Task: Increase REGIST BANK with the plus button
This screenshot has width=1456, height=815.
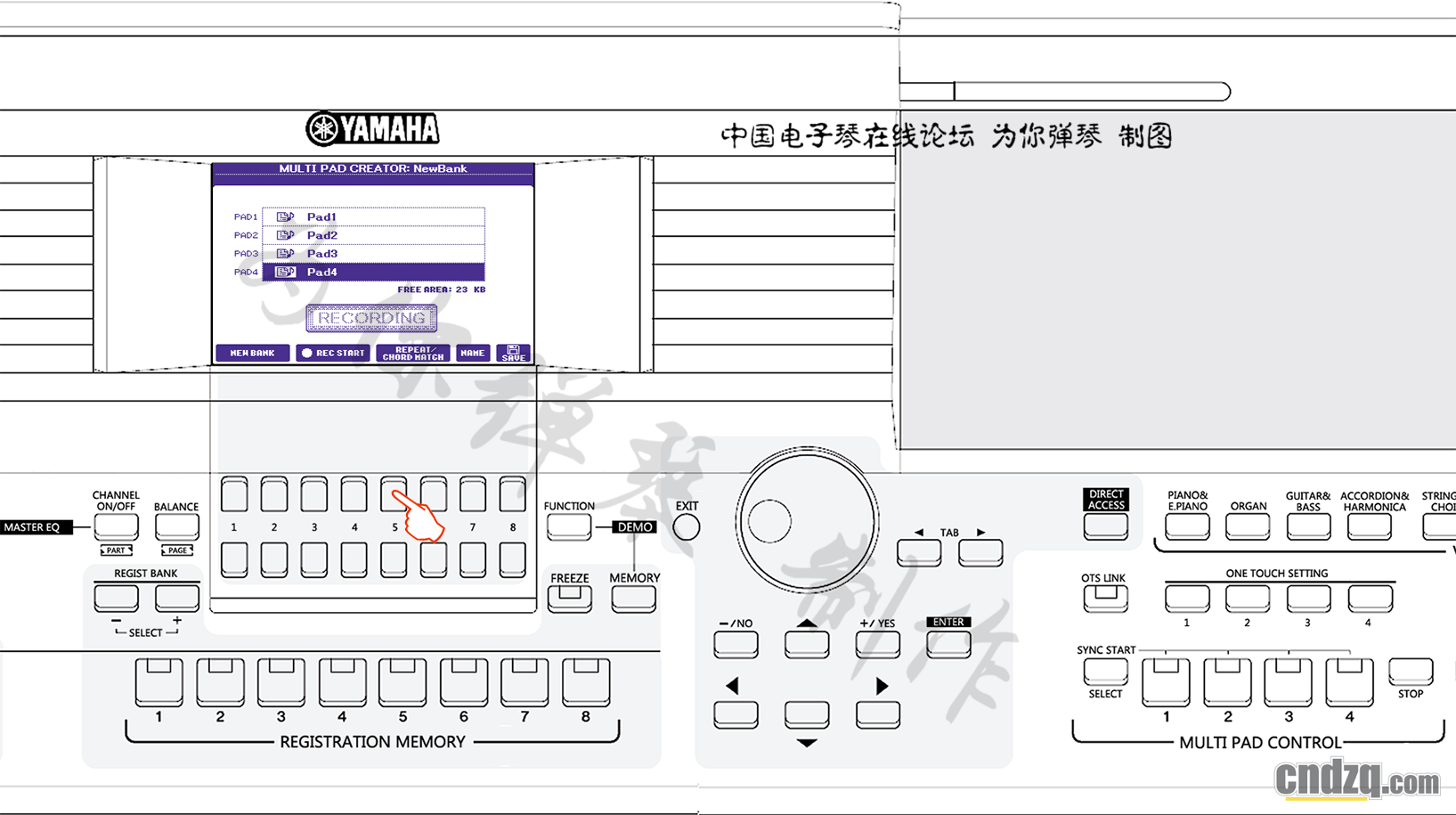Action: tap(176, 598)
